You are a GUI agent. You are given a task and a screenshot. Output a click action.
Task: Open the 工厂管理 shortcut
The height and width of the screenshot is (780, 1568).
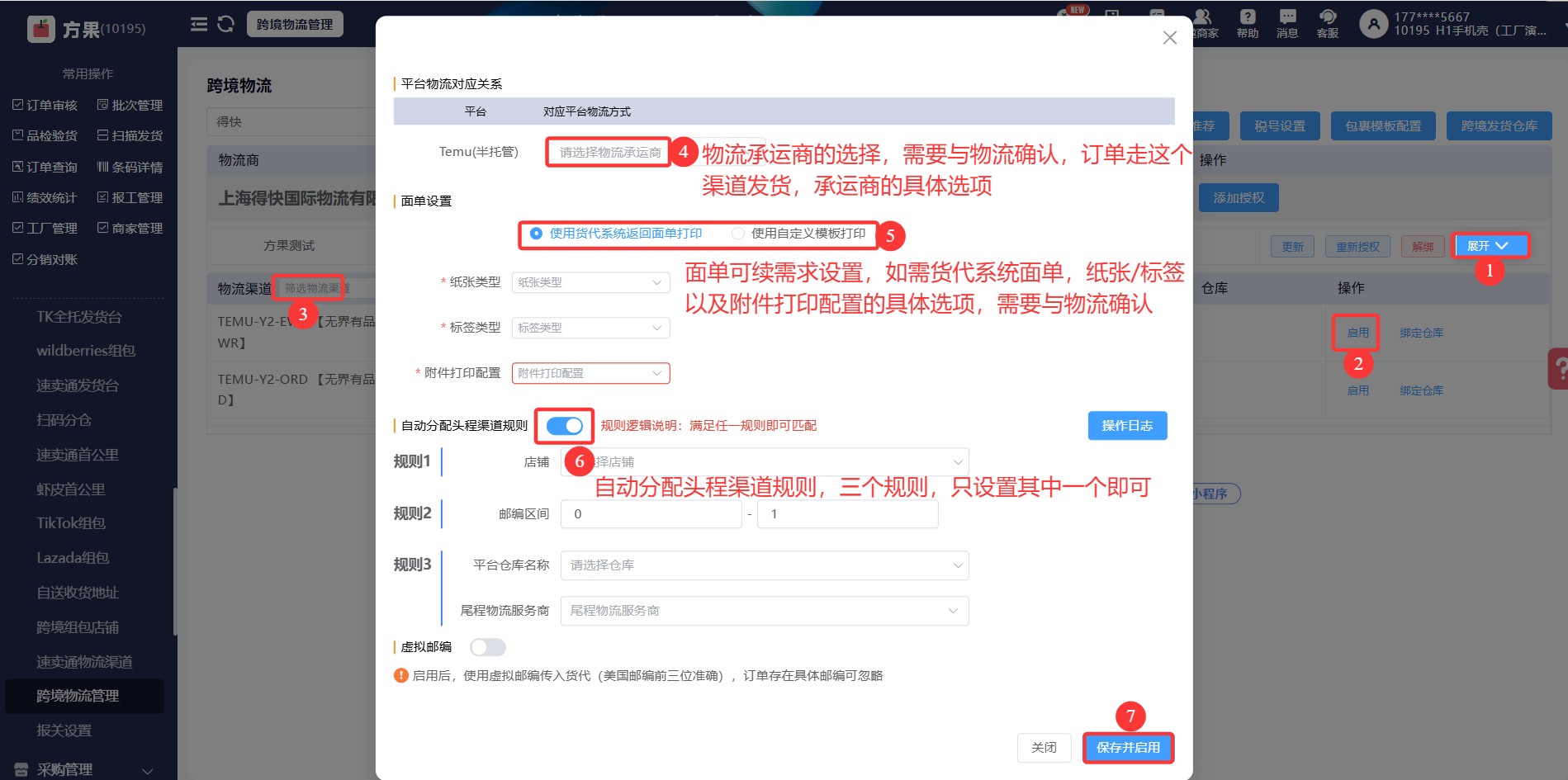pos(45,228)
